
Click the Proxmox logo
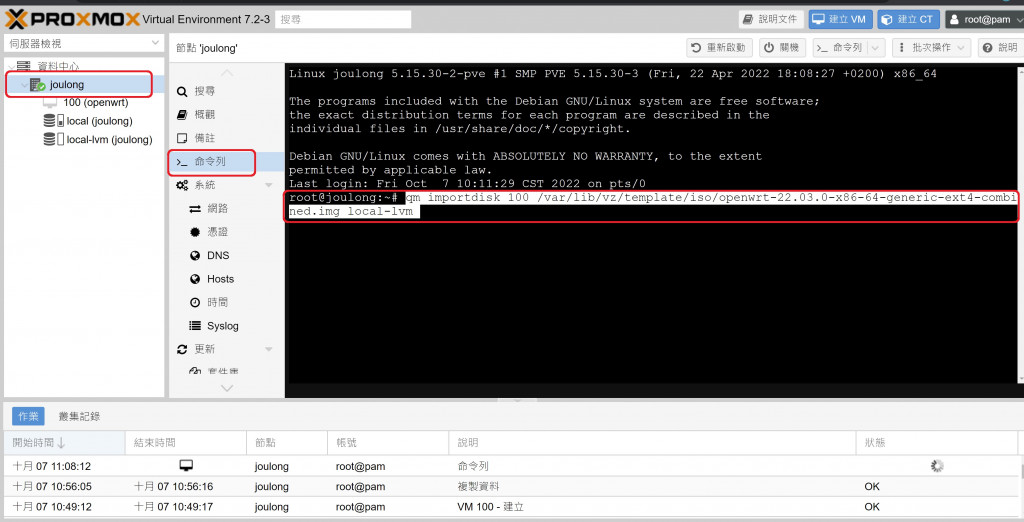[x=72, y=19]
